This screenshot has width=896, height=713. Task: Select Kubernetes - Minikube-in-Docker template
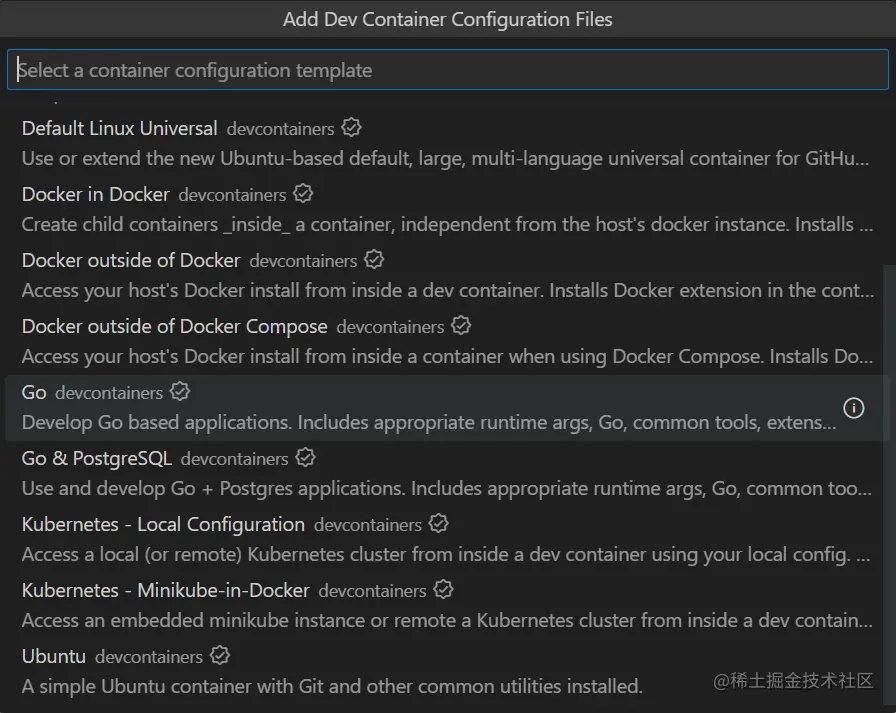click(x=166, y=591)
